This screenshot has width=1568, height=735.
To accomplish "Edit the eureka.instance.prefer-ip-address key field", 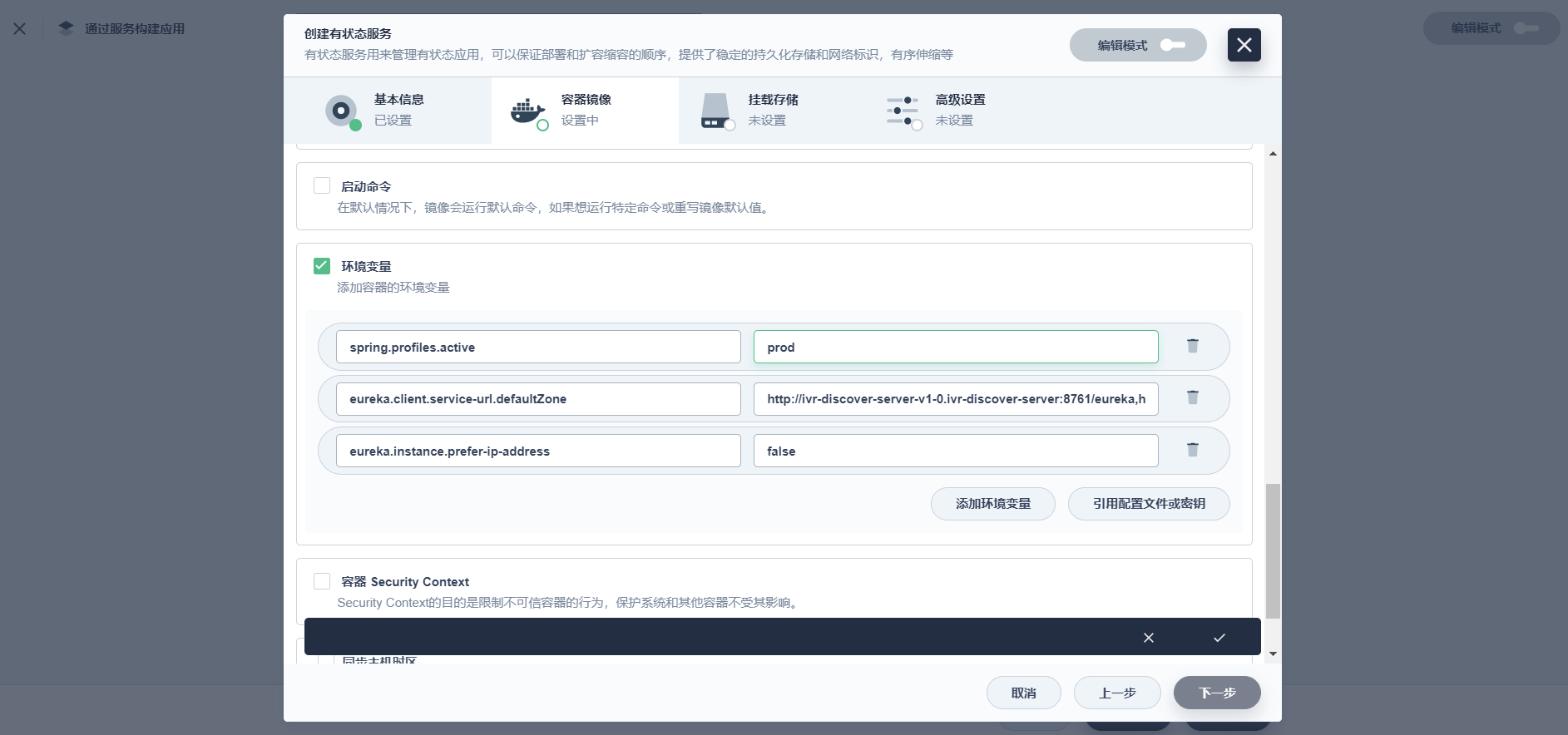I will coord(538,451).
